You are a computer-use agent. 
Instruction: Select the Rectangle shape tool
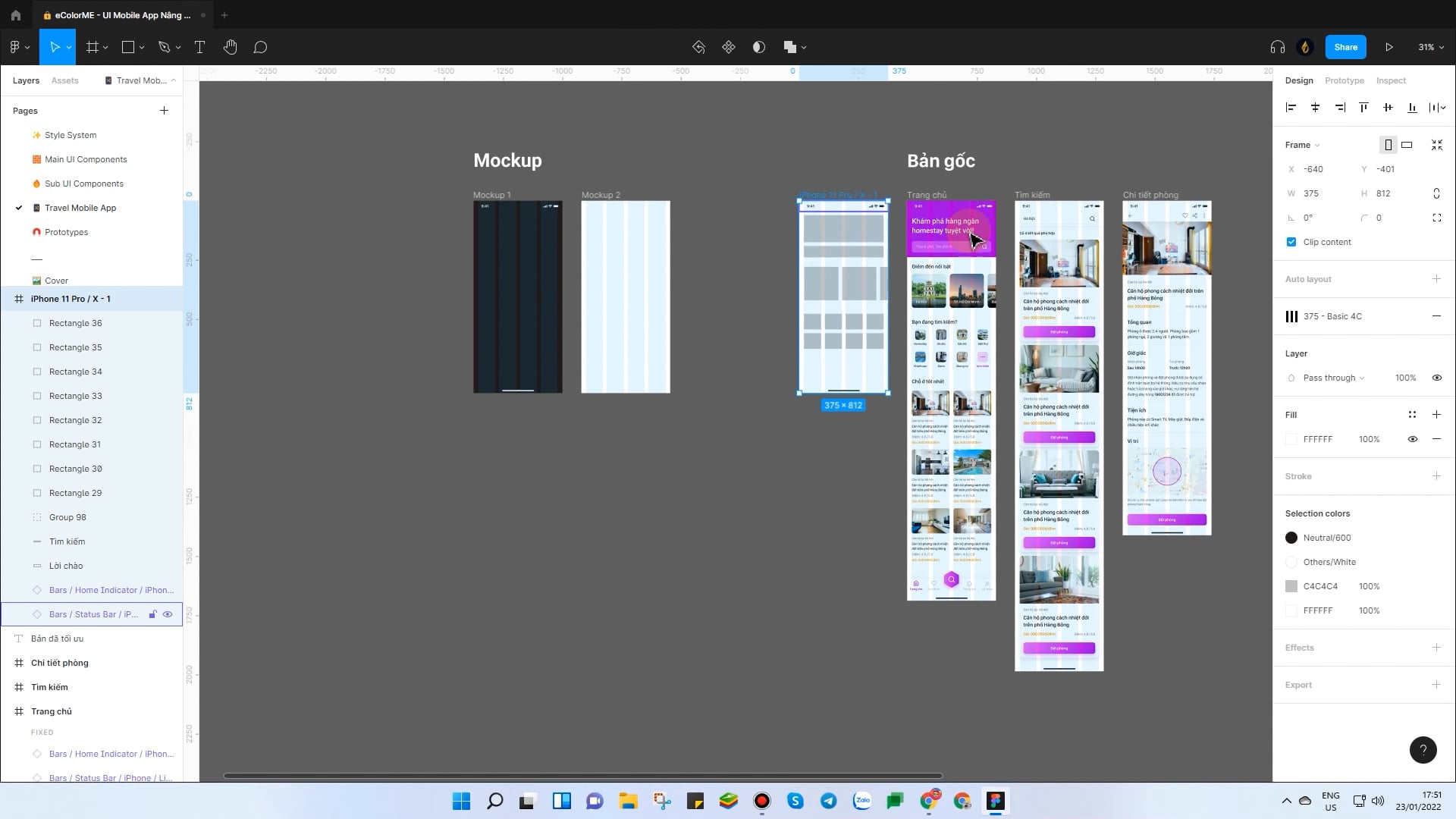click(128, 47)
